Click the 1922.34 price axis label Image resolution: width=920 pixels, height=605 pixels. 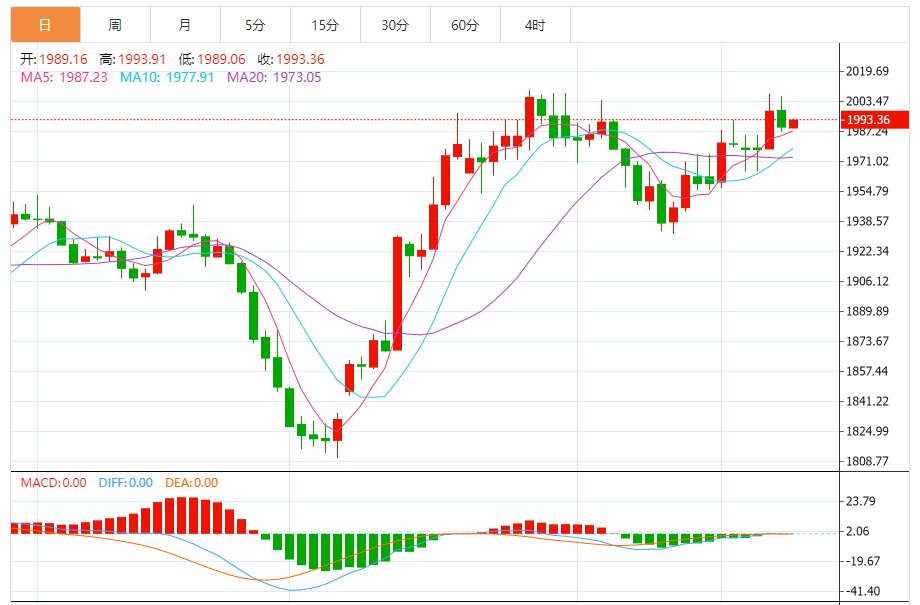coord(867,251)
